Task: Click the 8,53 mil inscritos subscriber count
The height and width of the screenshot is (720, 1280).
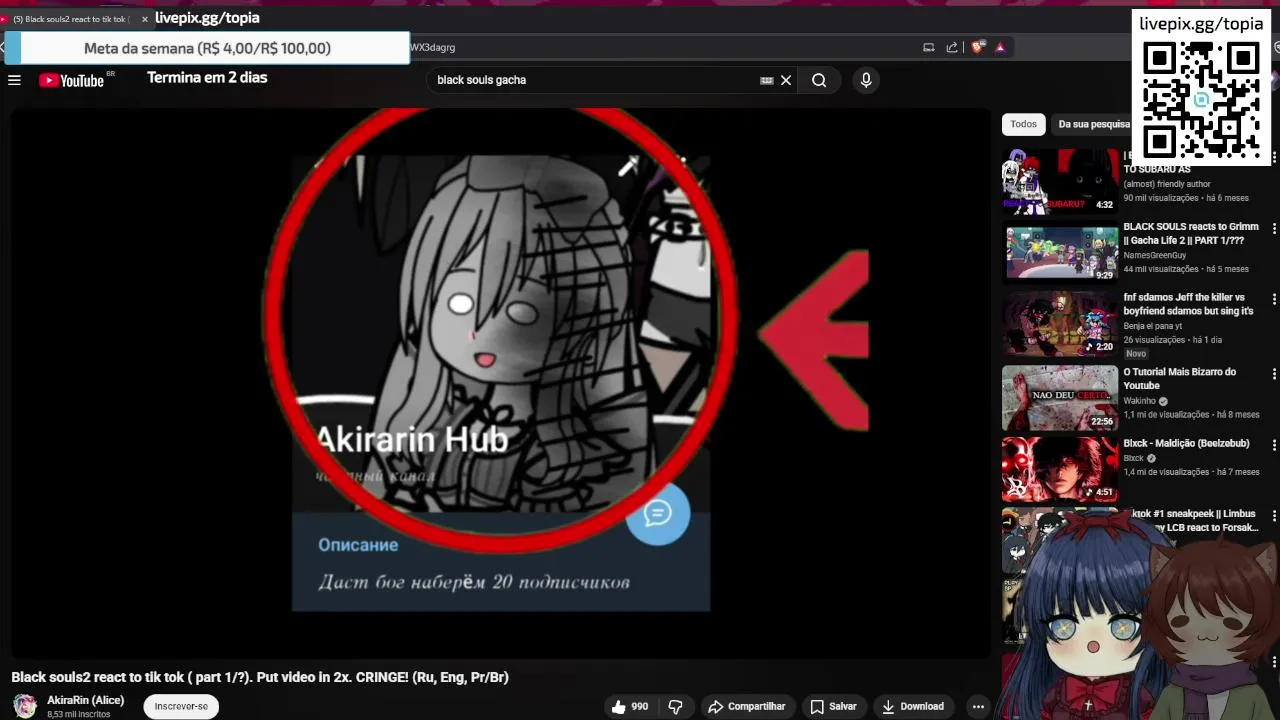Action: (78, 714)
